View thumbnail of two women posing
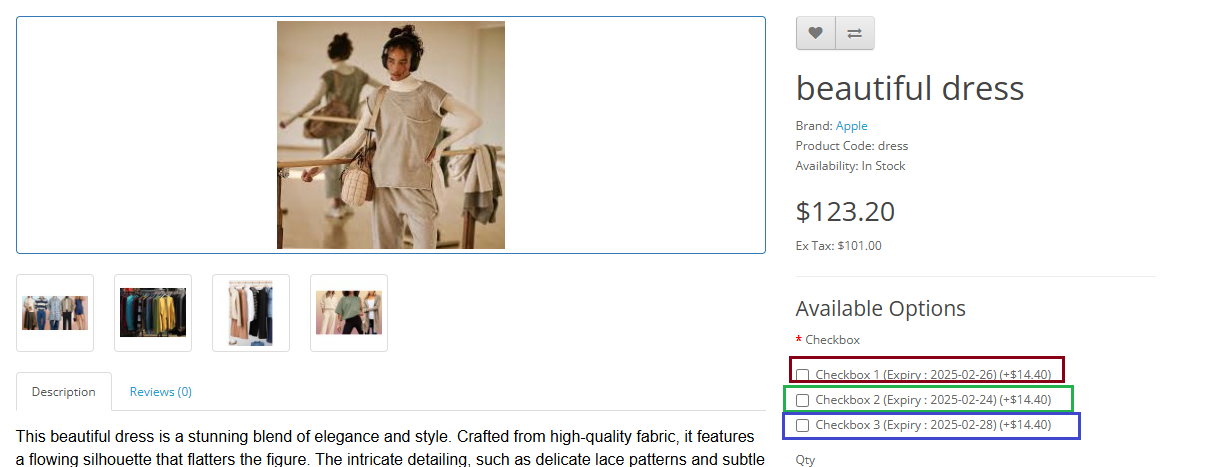The height and width of the screenshot is (467, 1206). point(349,313)
